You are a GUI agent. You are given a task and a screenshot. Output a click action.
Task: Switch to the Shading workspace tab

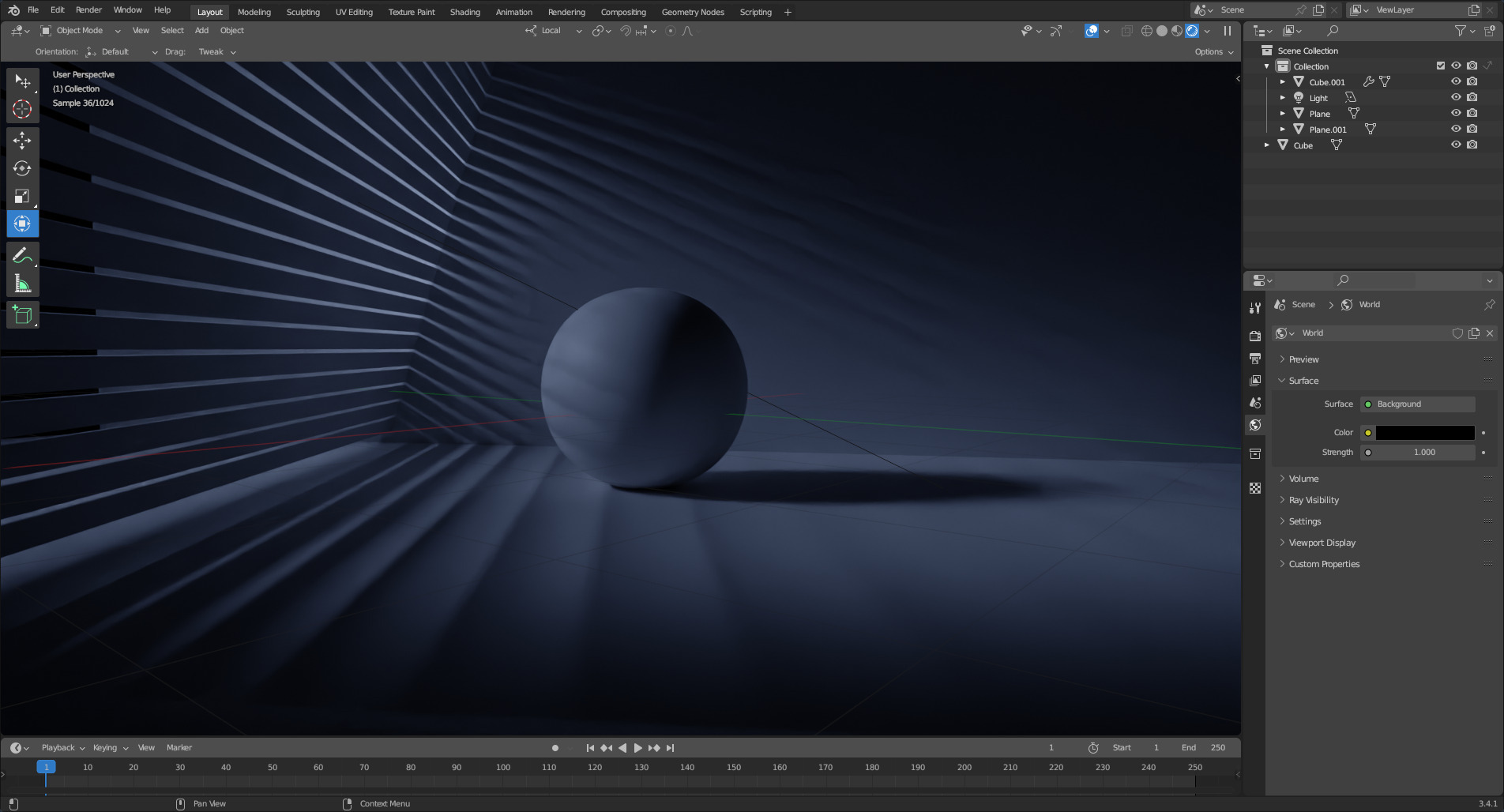464,12
